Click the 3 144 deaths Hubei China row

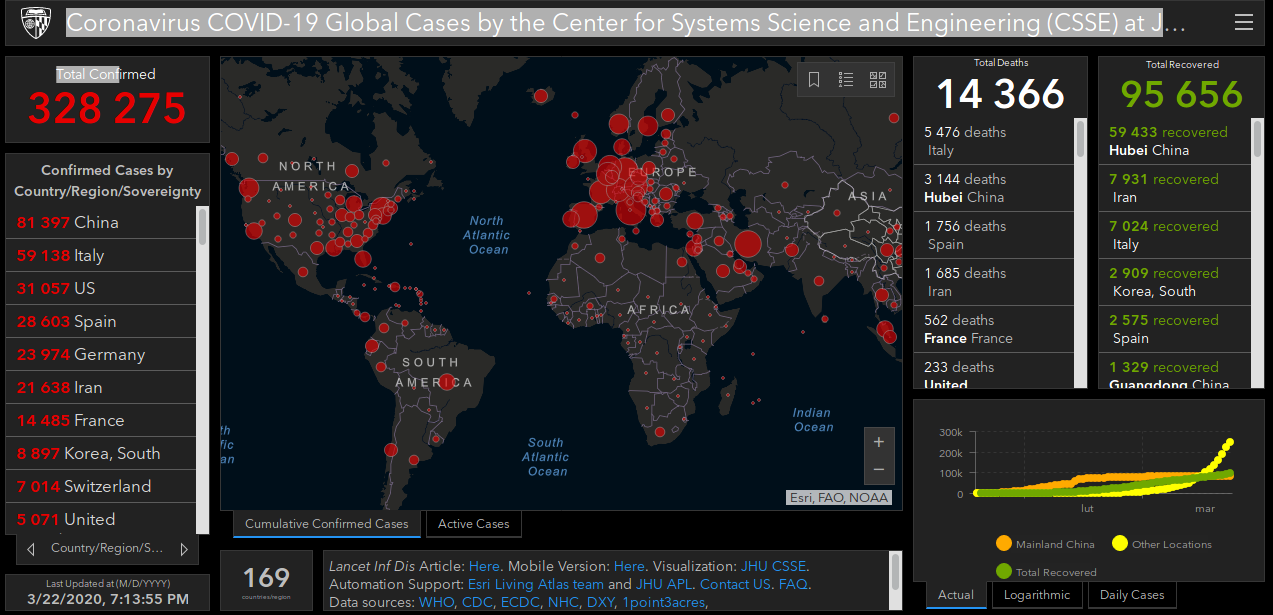point(993,188)
